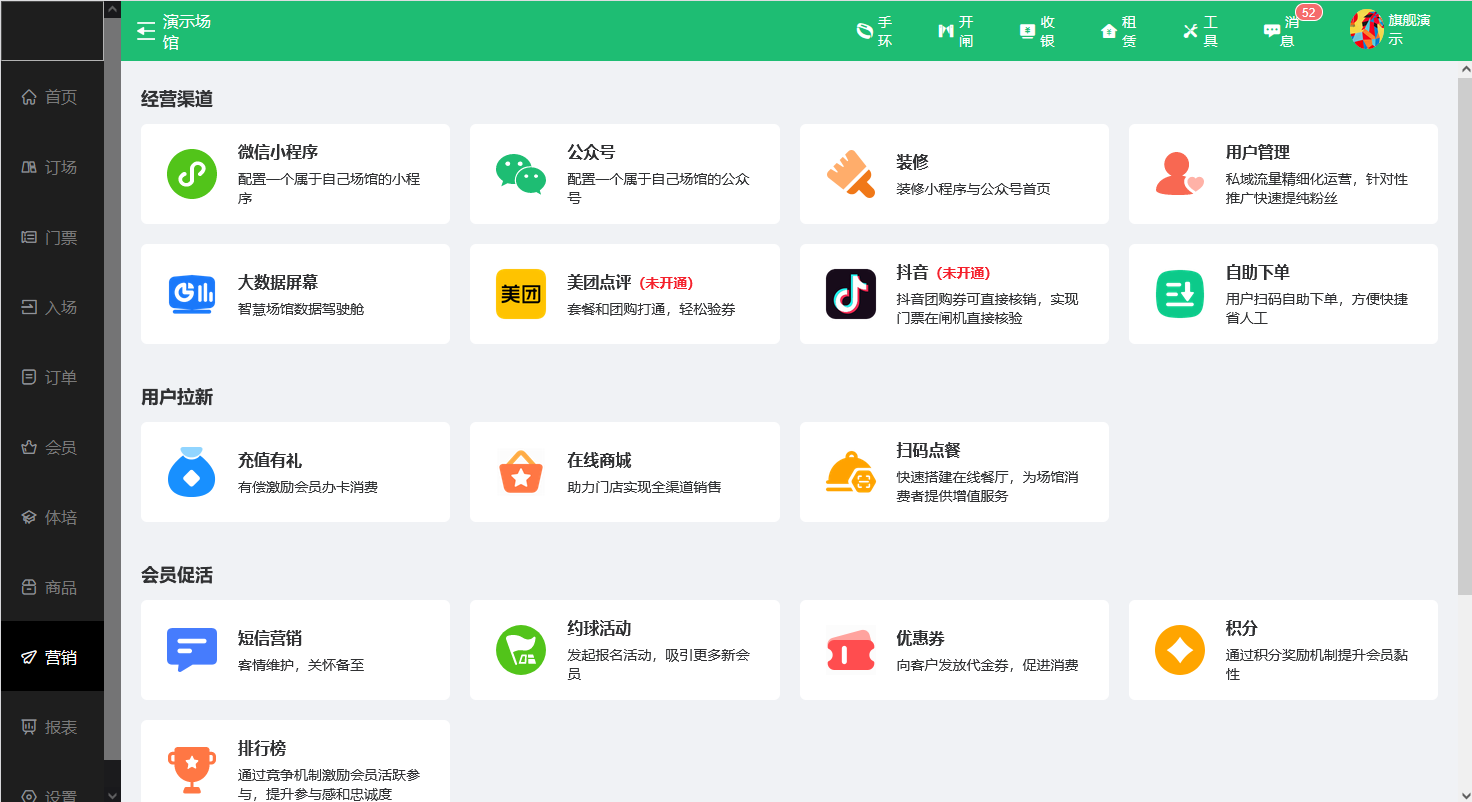
Task: Click the 充值有礼 recharge gift pouch icon
Action: tap(192, 471)
